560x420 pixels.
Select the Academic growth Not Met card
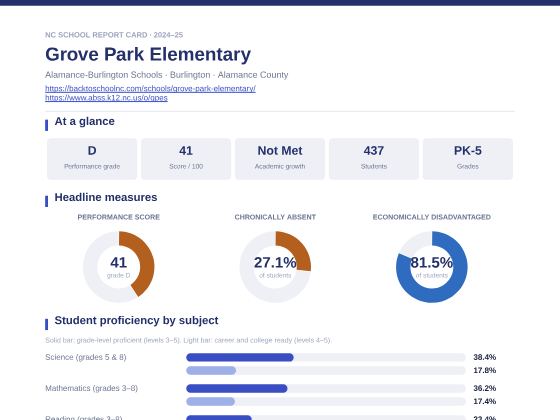click(280, 159)
